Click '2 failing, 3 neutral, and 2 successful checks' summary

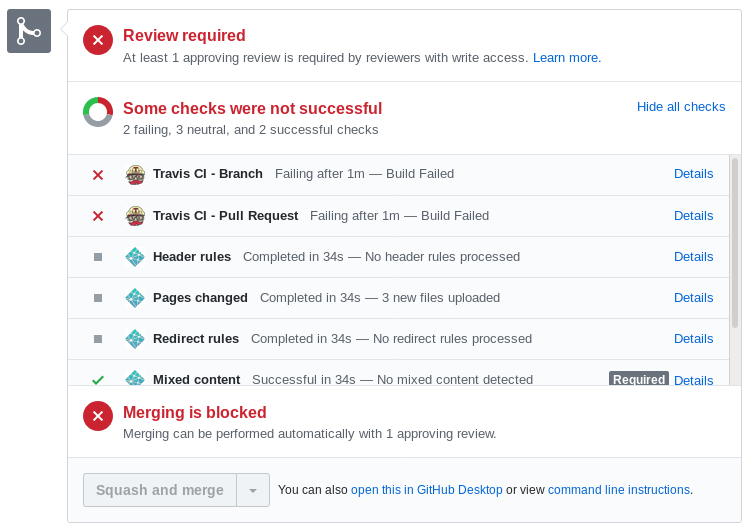tap(251, 130)
